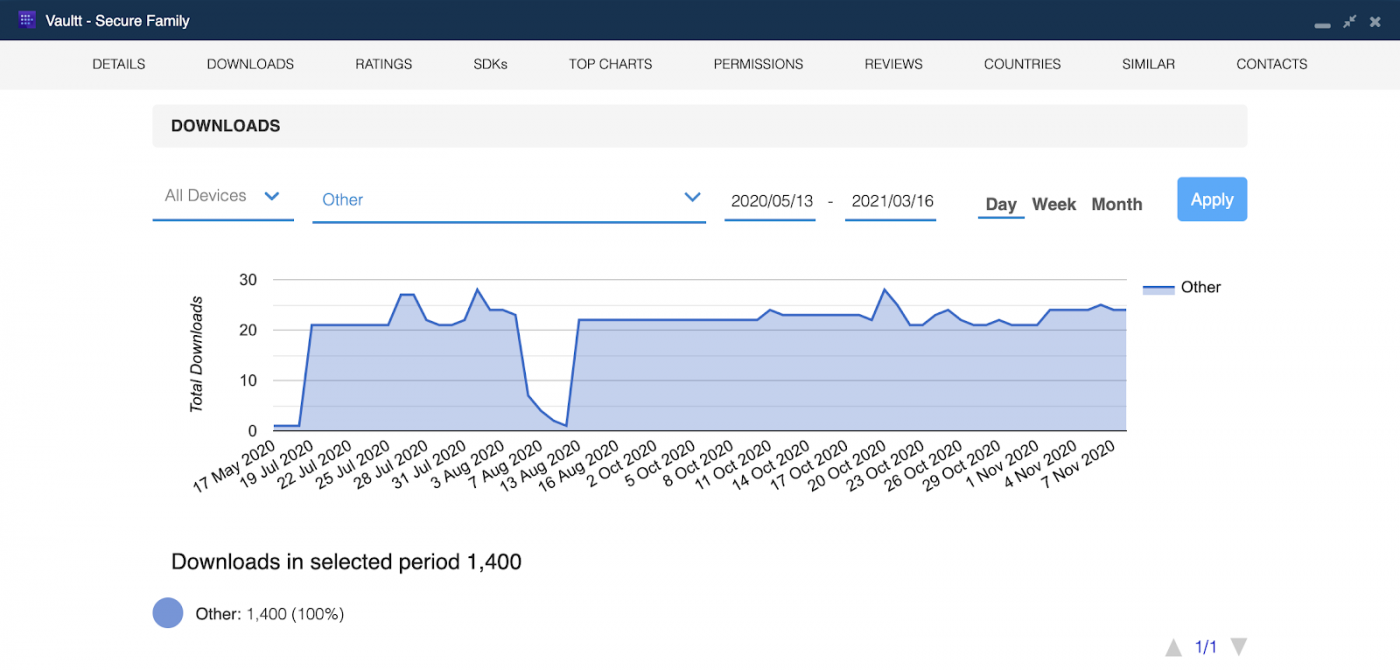Click the Total Downloads axis label
The image size is (1400, 670).
(x=196, y=354)
